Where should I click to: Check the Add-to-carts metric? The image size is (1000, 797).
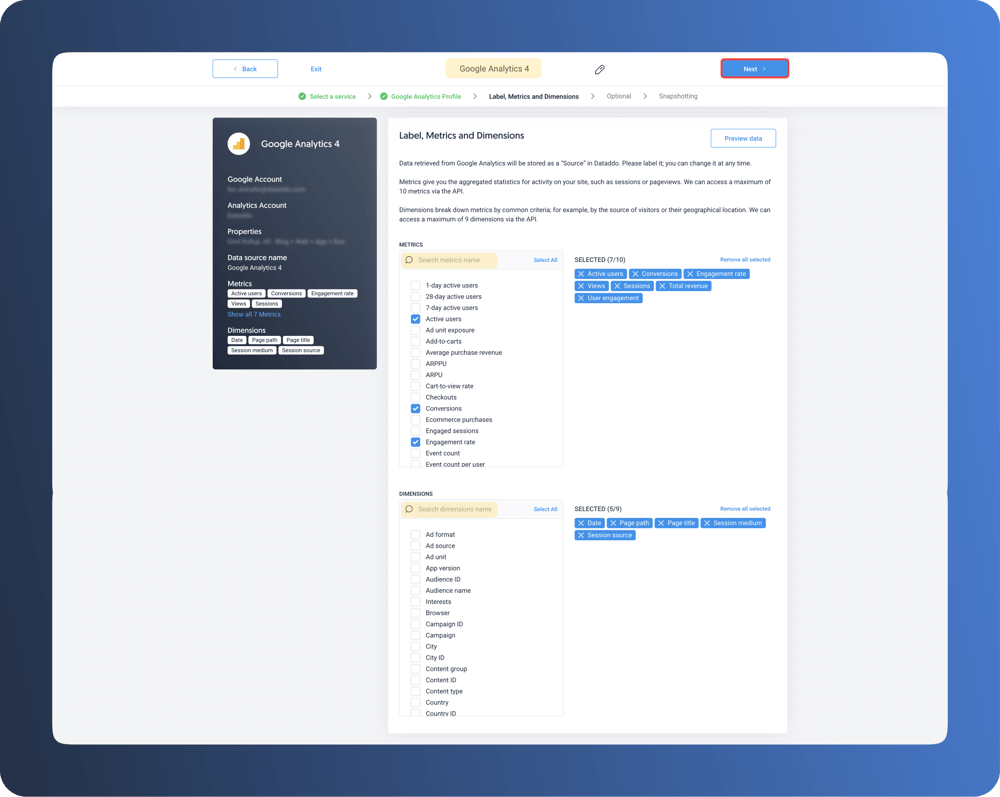pyautogui.click(x=415, y=341)
